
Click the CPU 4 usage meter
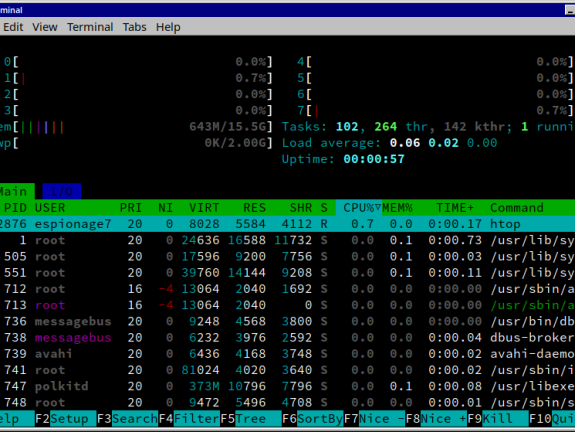coord(435,62)
